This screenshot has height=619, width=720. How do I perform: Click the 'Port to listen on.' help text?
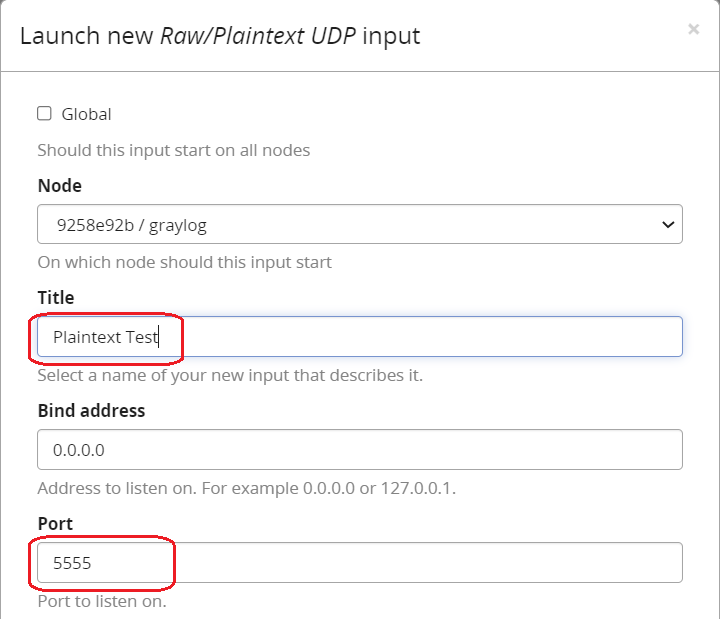coord(102,602)
